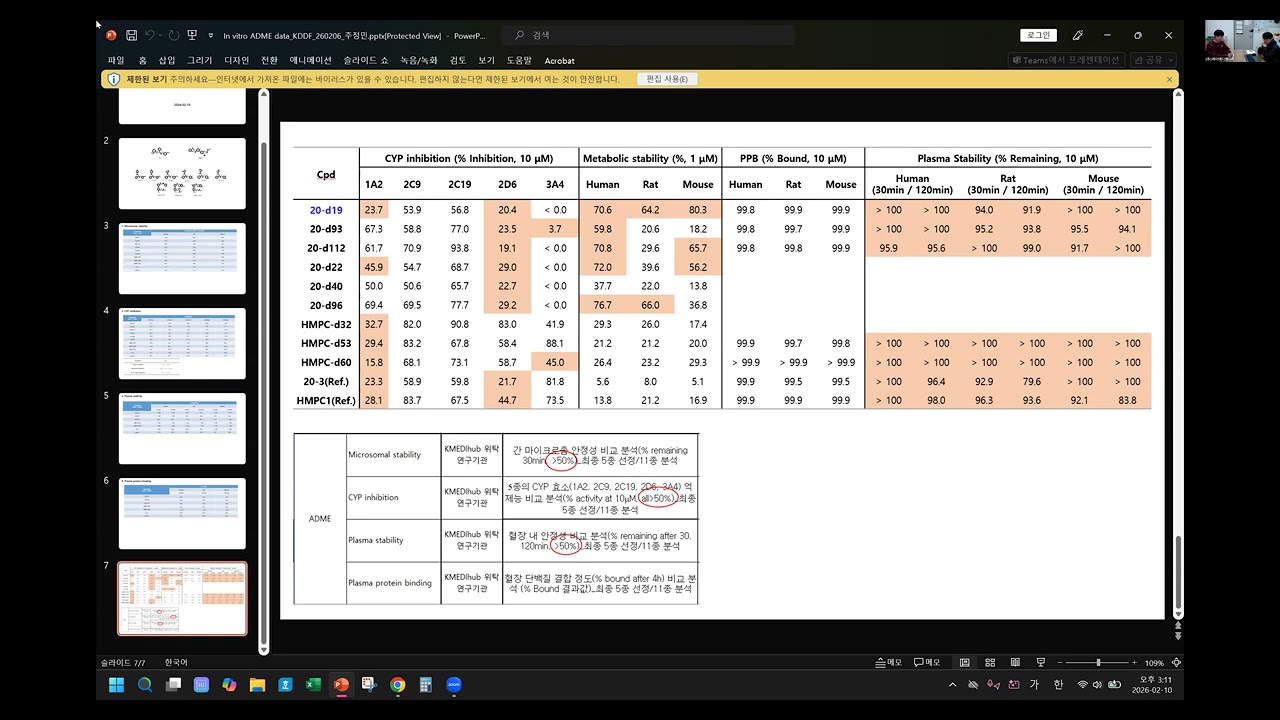Open the 슬라이드 쇼 ribbon tab
Viewport: 1280px width, 720px height.
coord(366,60)
